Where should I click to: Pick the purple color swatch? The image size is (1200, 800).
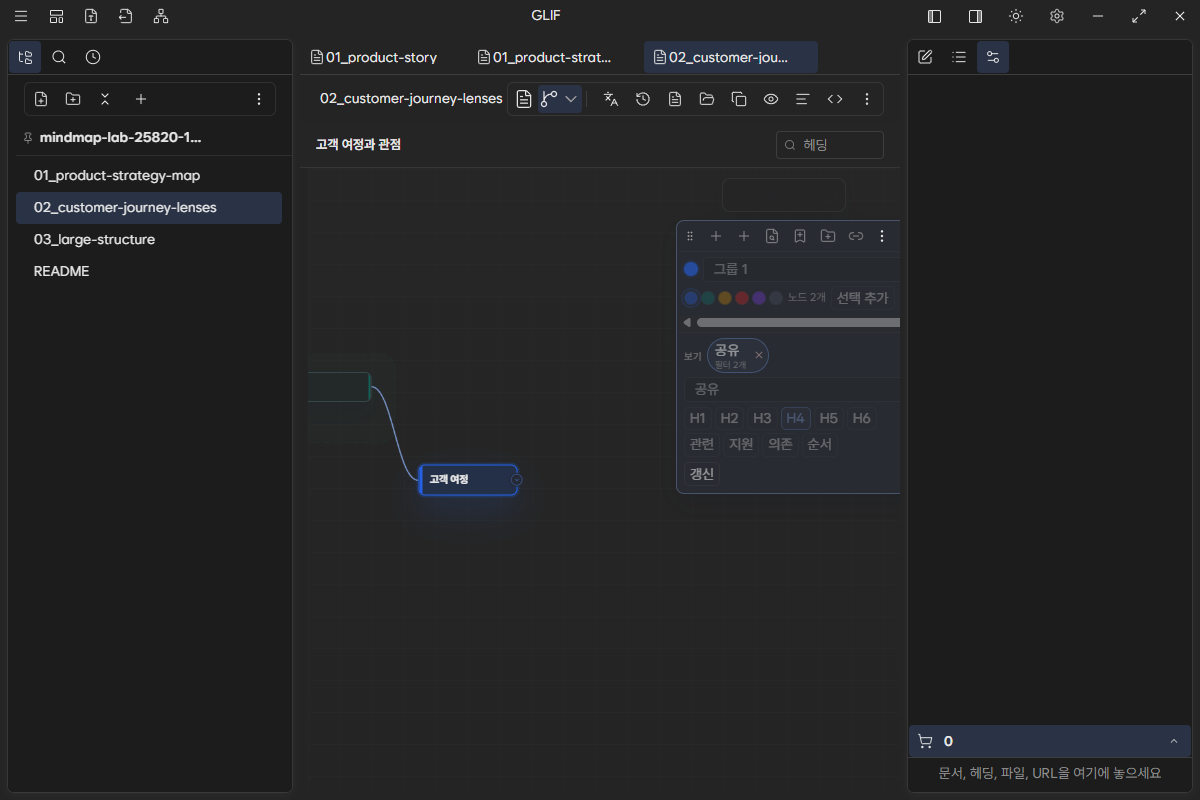tap(759, 298)
